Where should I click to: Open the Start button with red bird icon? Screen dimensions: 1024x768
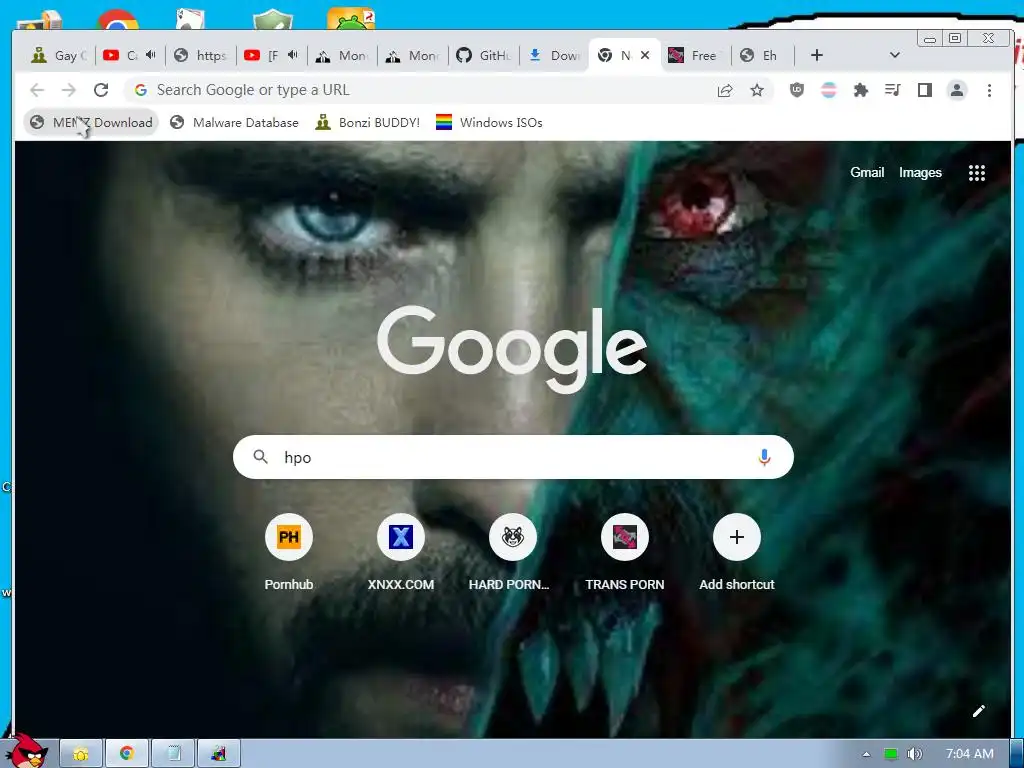pyautogui.click(x=27, y=751)
